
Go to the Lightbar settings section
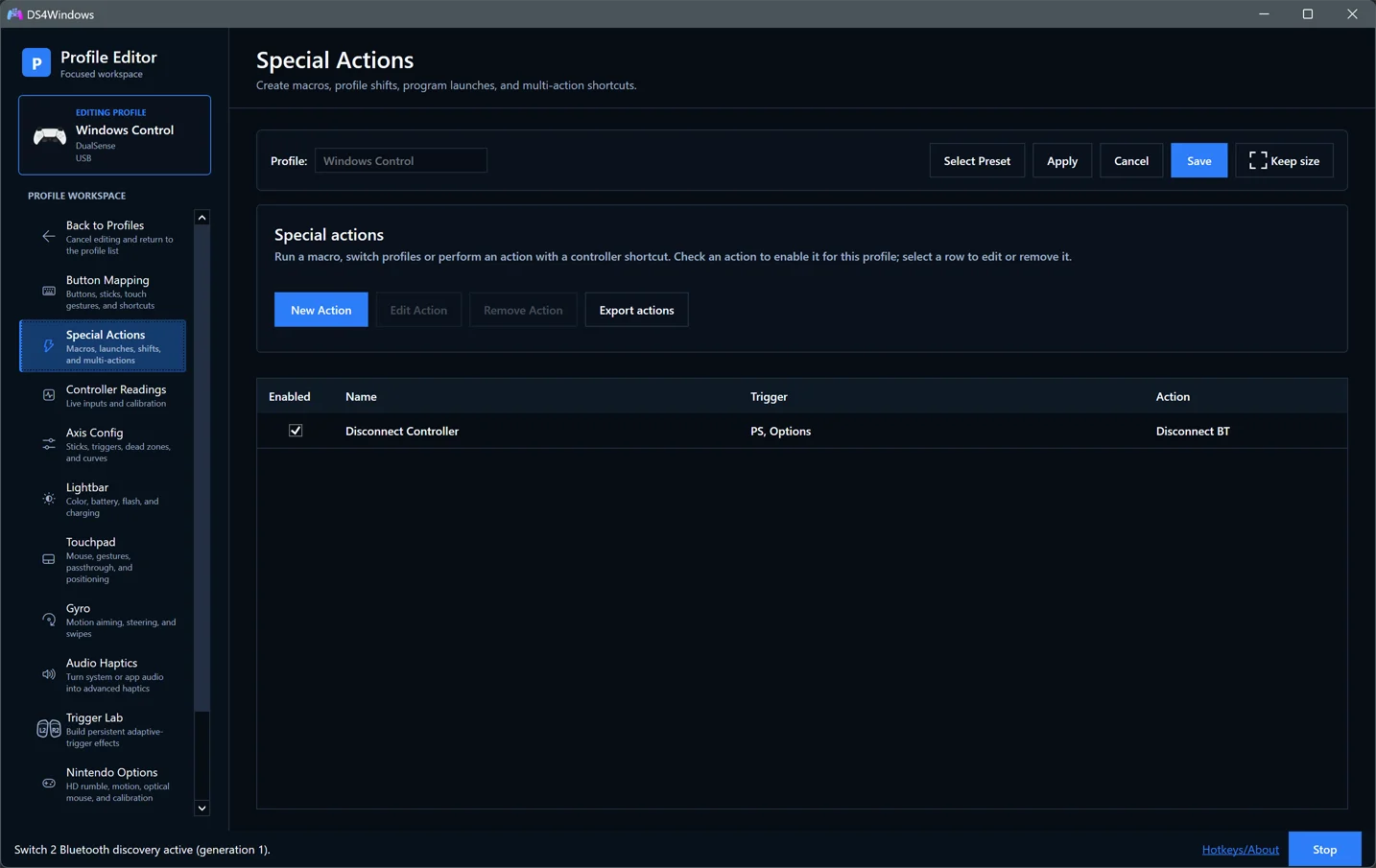pos(103,499)
